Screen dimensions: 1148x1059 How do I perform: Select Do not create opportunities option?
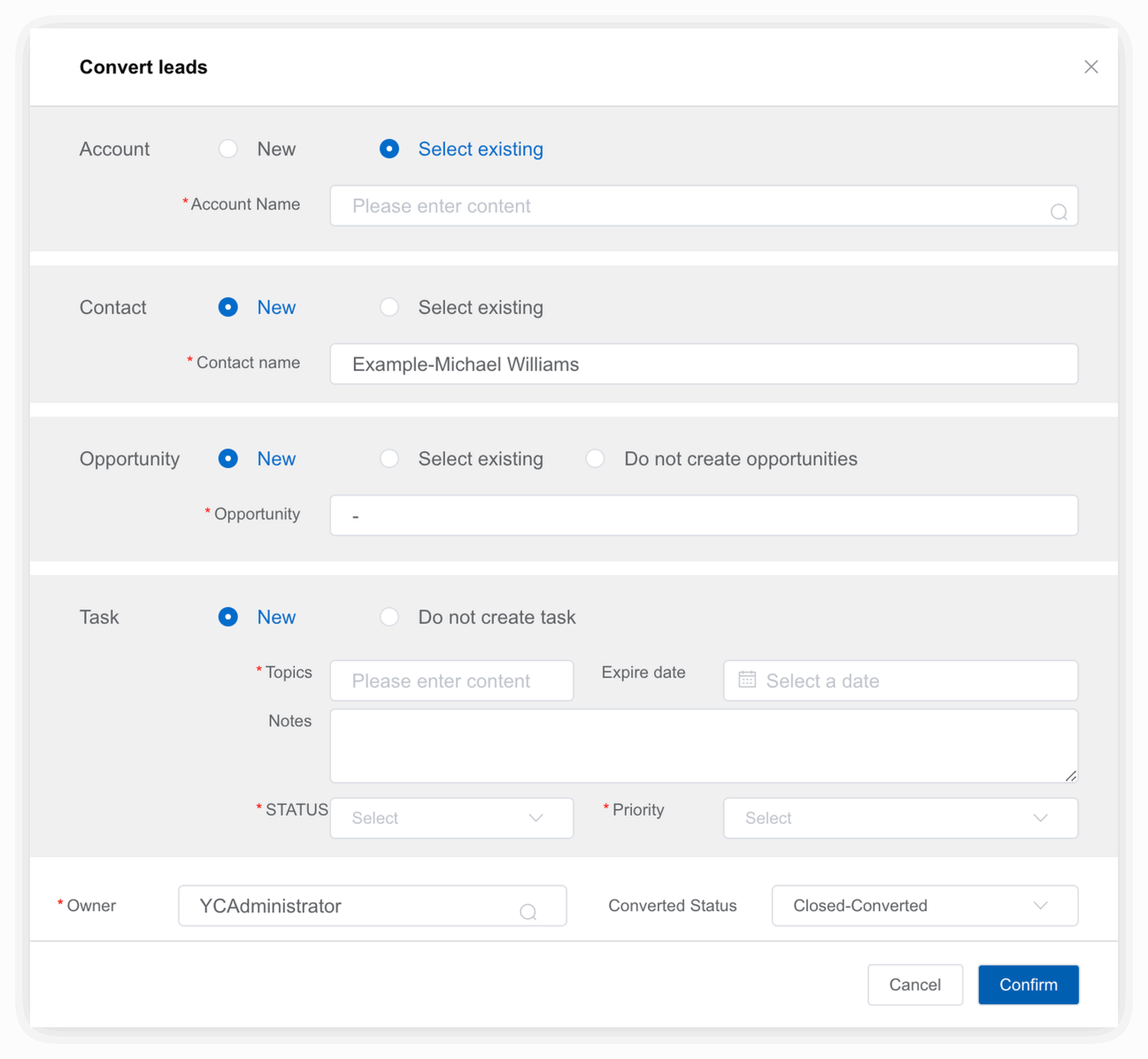click(595, 459)
